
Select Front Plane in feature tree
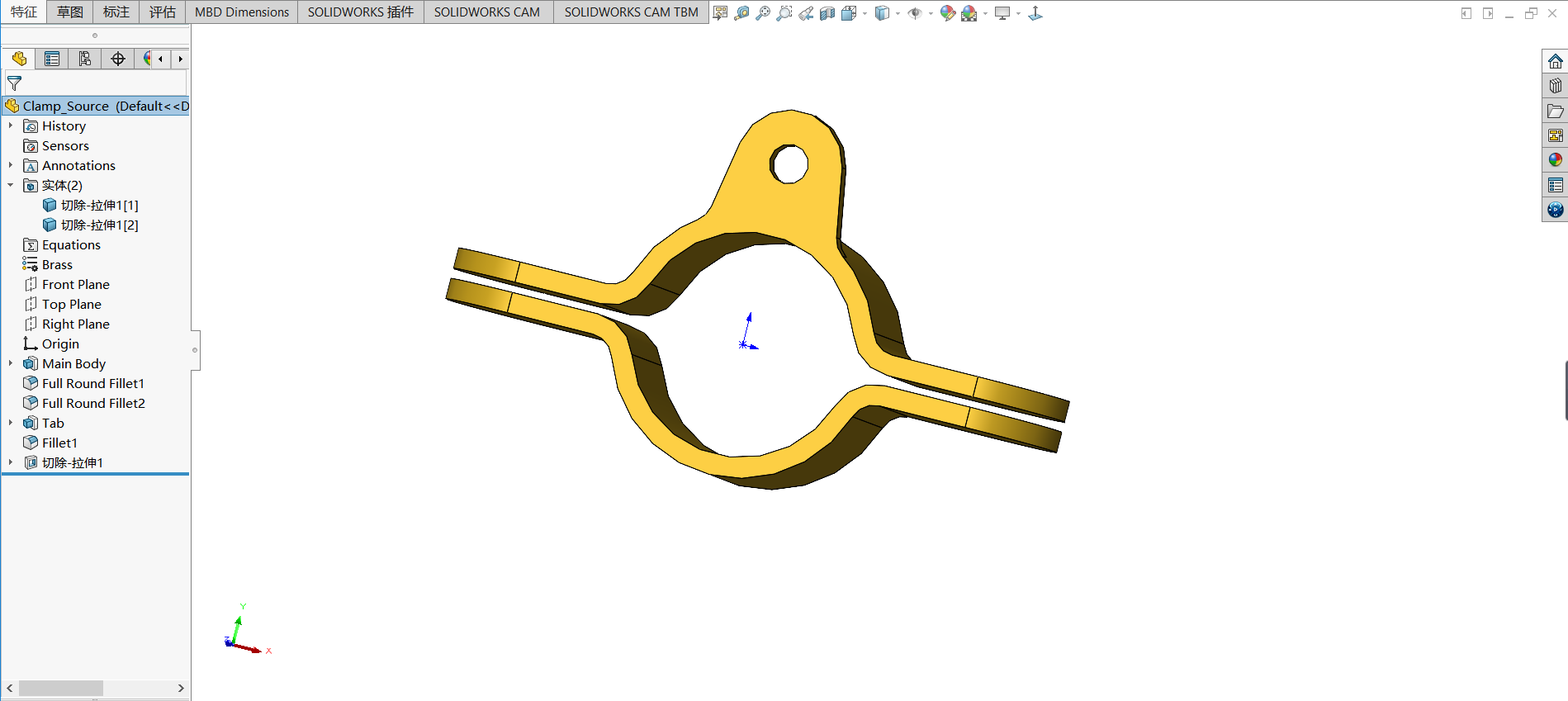(x=75, y=285)
